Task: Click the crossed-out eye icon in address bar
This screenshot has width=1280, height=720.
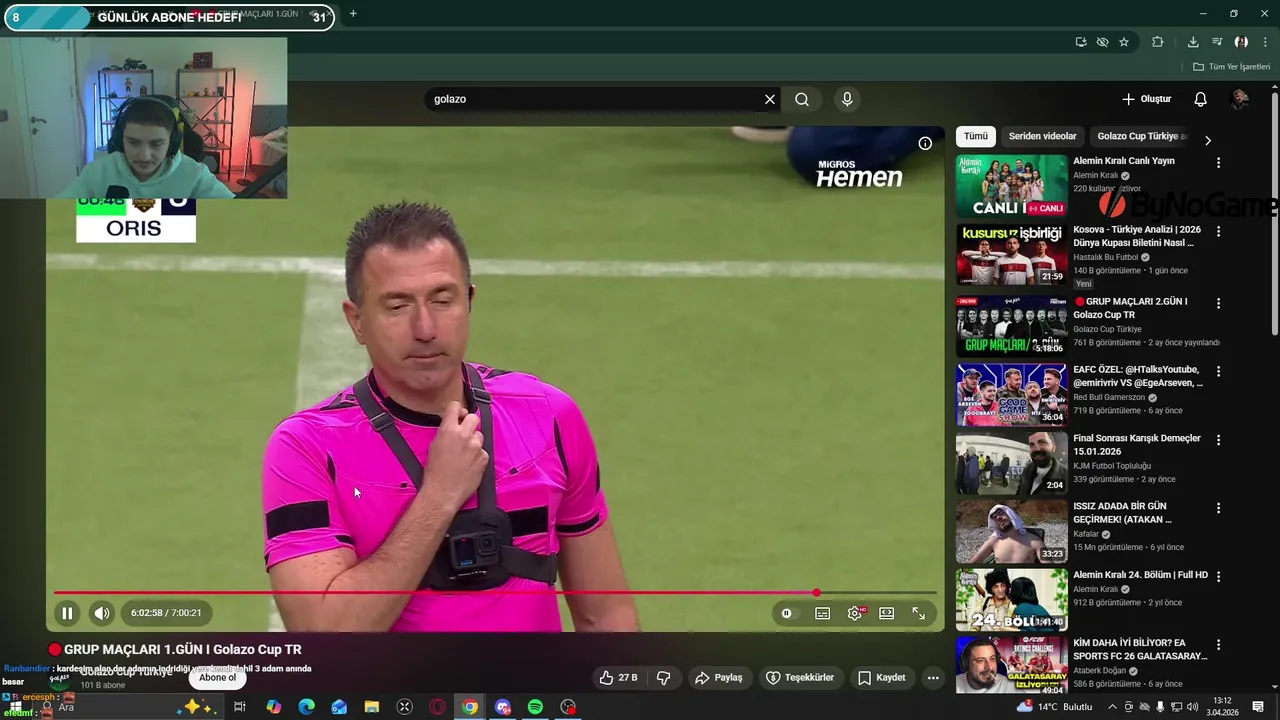Action: pos(1102,42)
